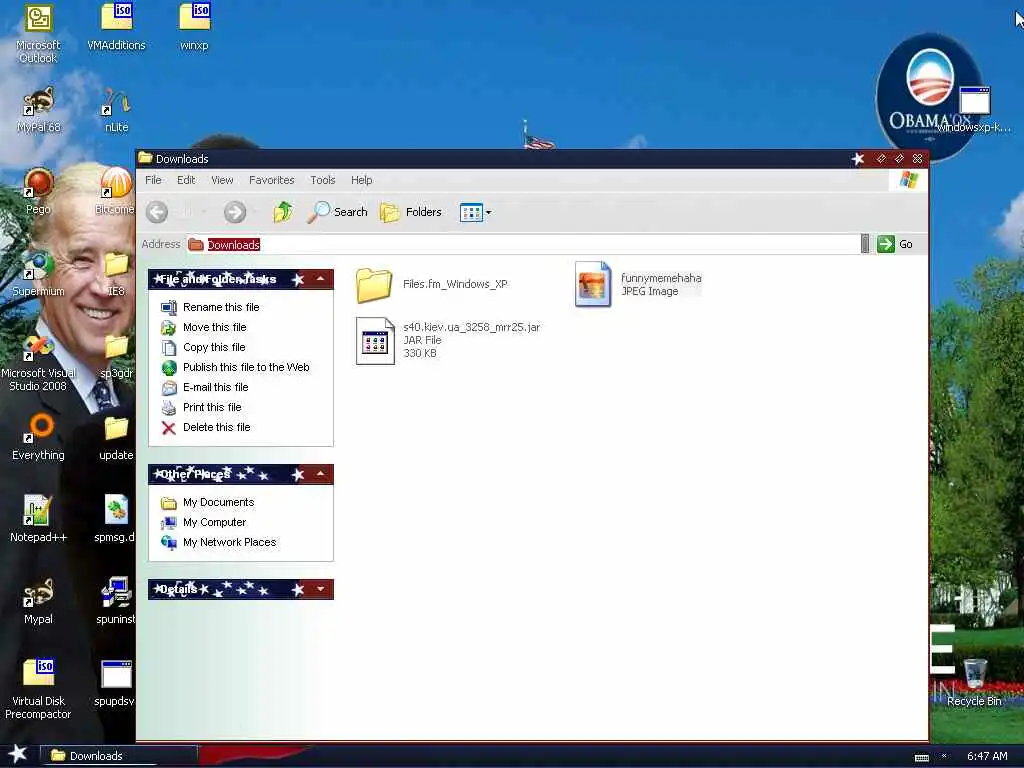Click the Back arrow toolbar button

pyautogui.click(x=157, y=212)
